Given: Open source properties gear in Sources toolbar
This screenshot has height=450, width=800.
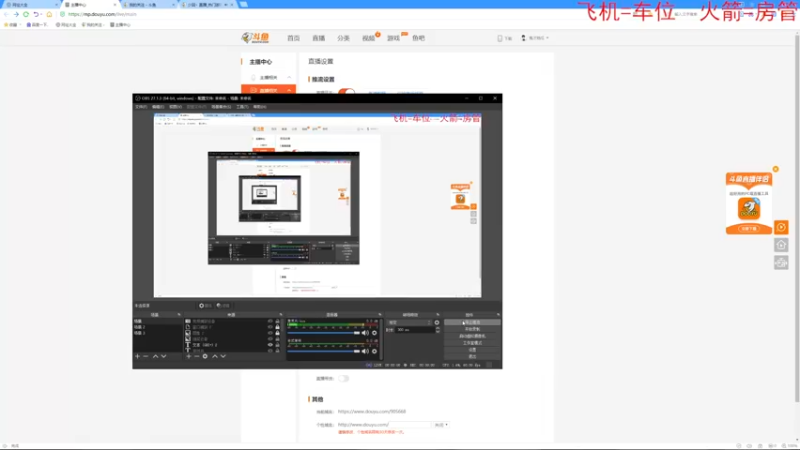Looking at the screenshot, I should [205, 356].
